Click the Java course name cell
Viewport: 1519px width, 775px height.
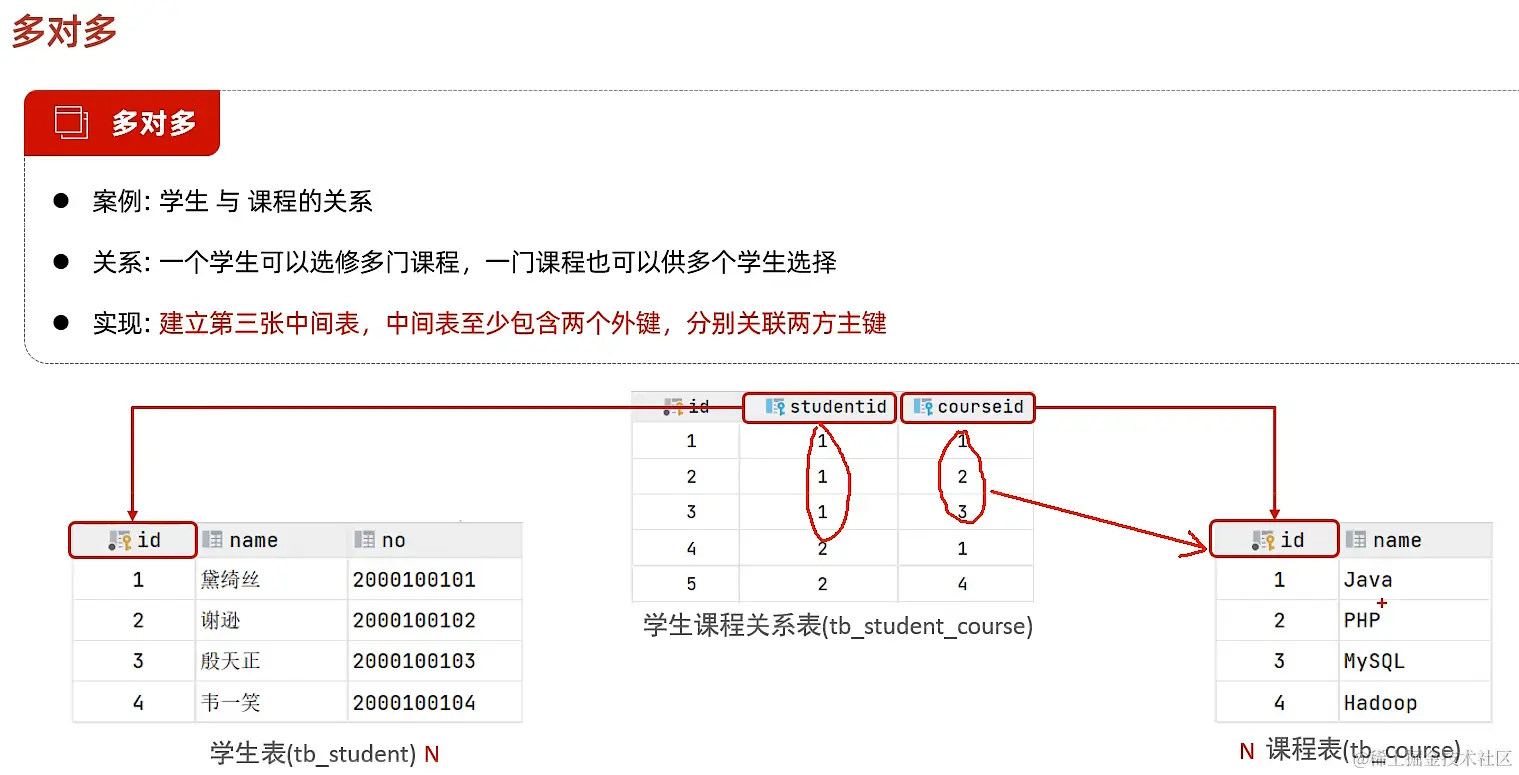click(x=1415, y=580)
